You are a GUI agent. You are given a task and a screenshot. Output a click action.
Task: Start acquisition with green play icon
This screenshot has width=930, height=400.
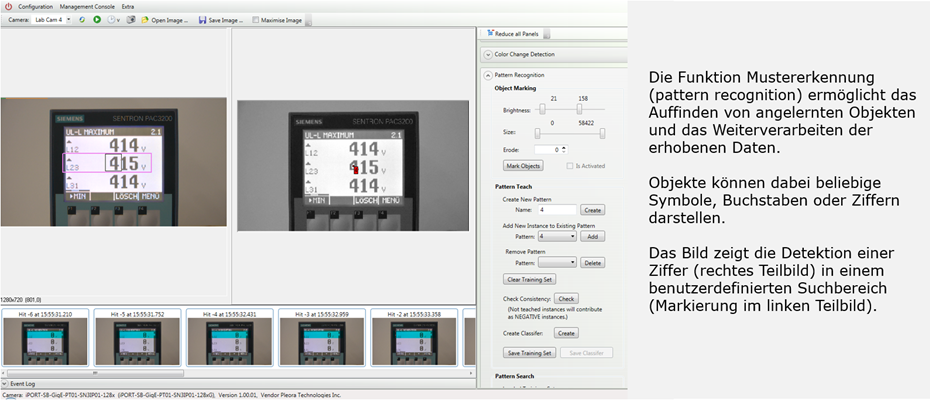pyautogui.click(x=97, y=19)
